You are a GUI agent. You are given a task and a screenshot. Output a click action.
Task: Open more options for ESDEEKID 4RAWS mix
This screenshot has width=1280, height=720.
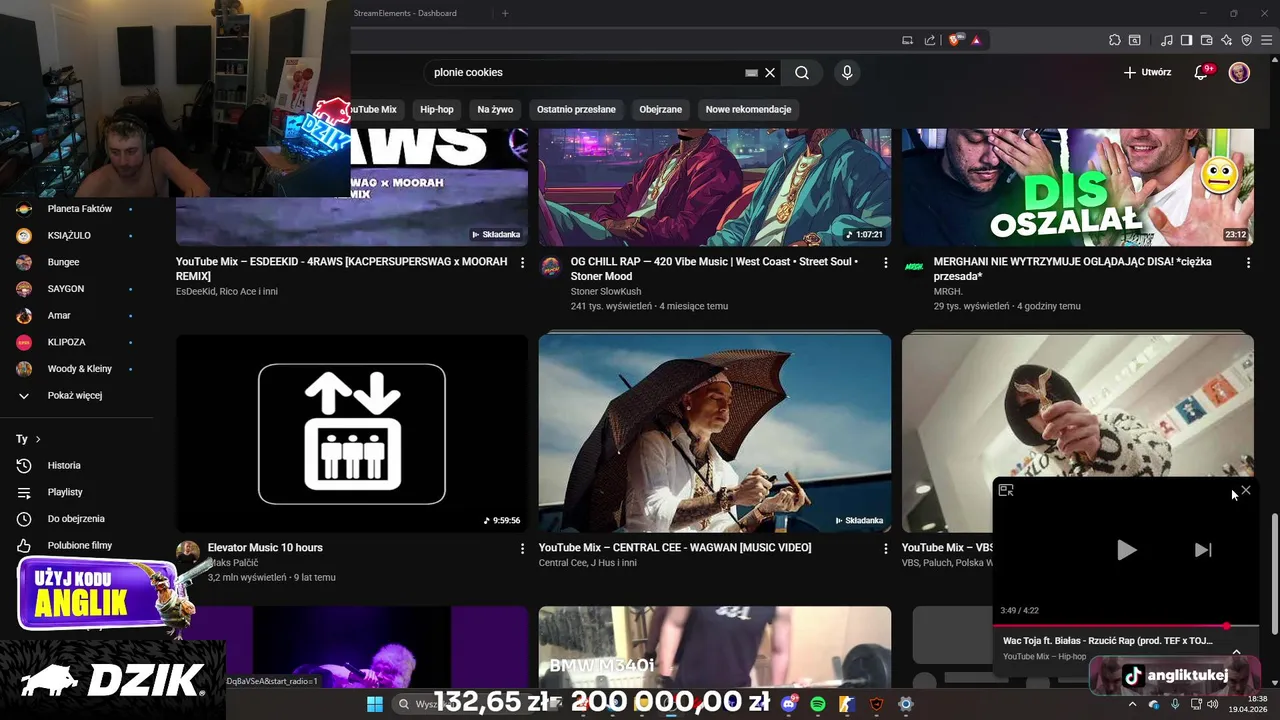coord(522,262)
